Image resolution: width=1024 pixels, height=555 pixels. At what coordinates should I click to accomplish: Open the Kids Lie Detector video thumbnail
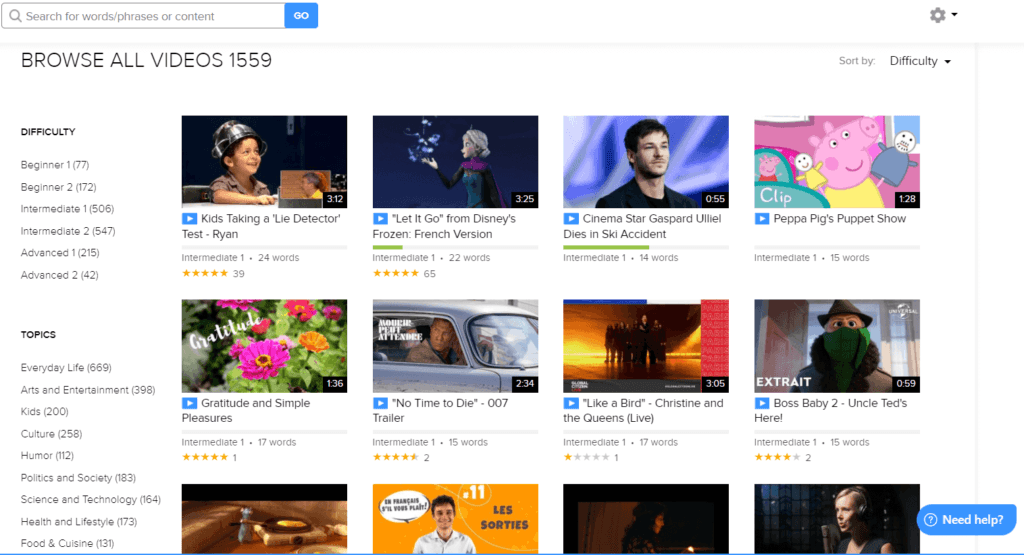point(264,162)
